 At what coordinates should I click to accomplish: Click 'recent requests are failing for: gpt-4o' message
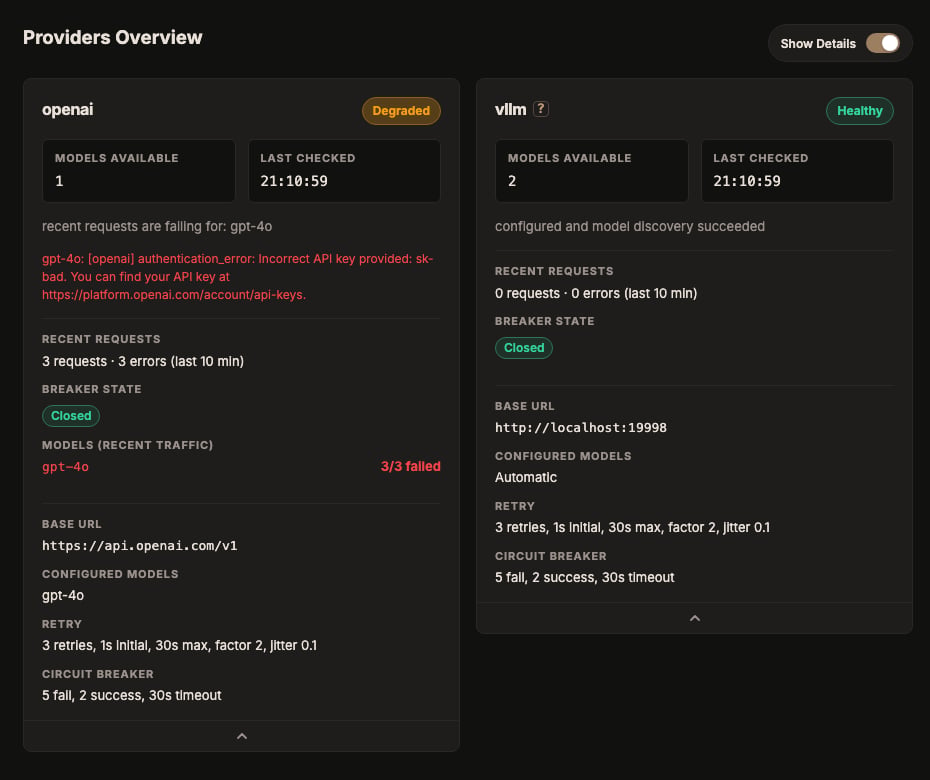tap(157, 227)
